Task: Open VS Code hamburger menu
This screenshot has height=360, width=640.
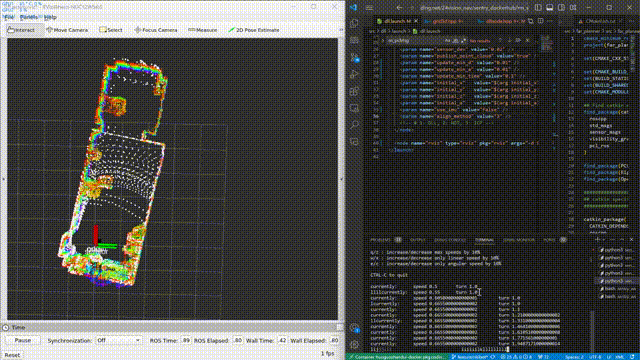Action: [369, 7]
